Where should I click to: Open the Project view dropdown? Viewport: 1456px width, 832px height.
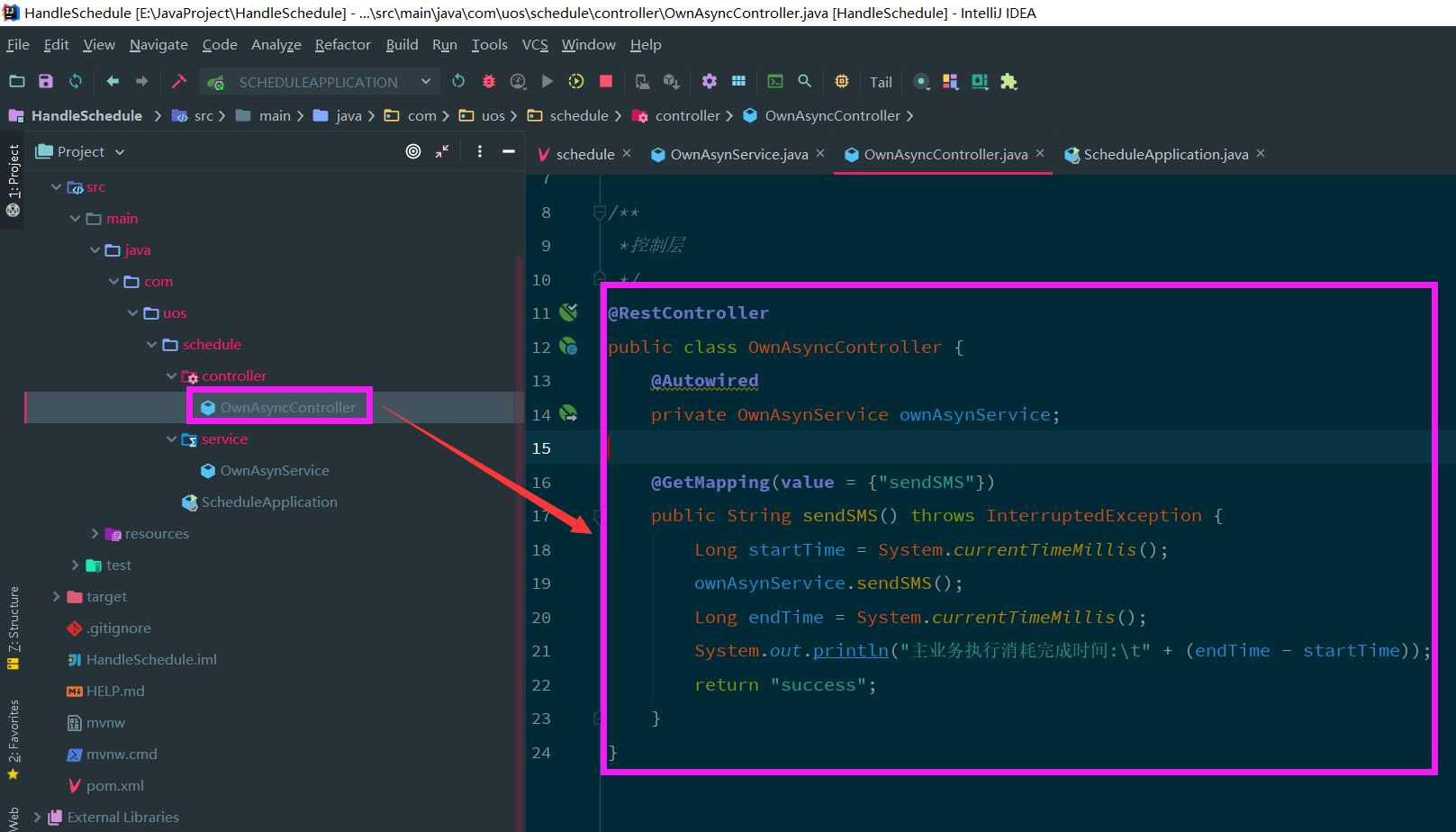click(x=80, y=151)
